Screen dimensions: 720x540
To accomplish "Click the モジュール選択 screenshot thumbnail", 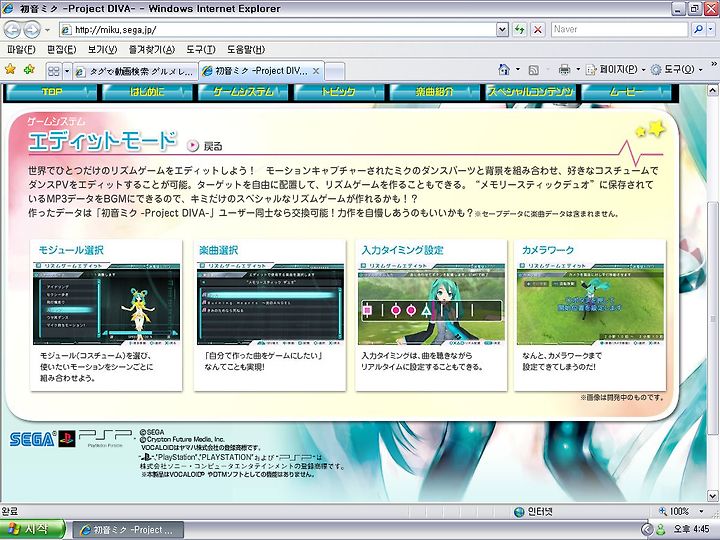I will 107,304.
